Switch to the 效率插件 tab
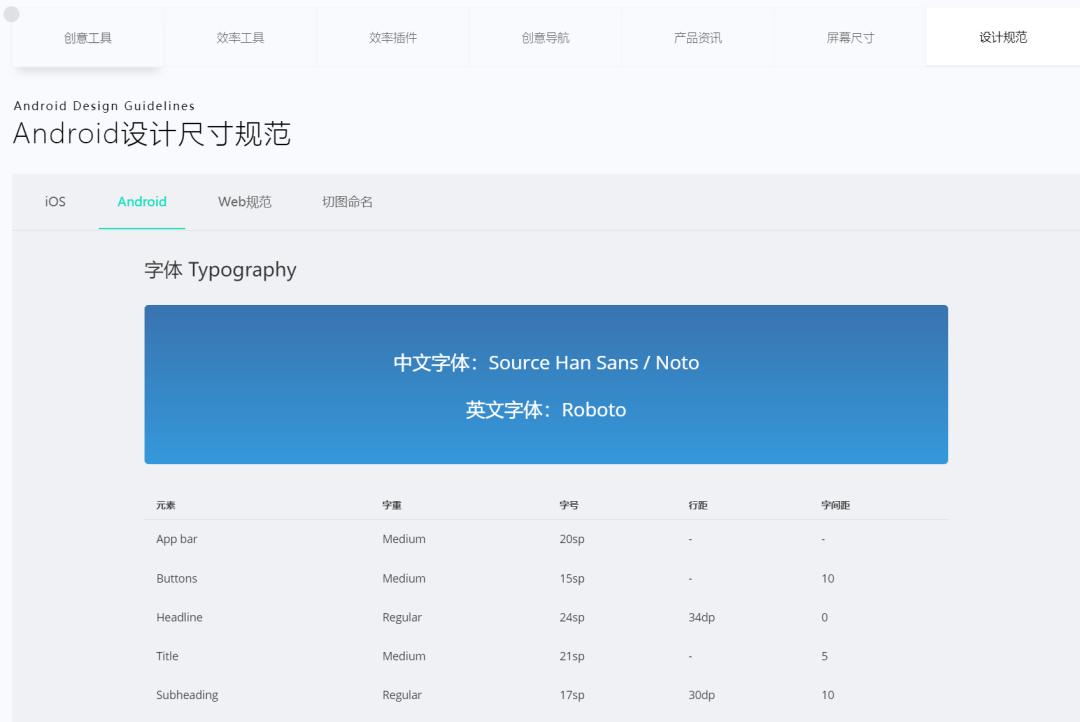The image size is (1080, 722). pyautogui.click(x=393, y=38)
